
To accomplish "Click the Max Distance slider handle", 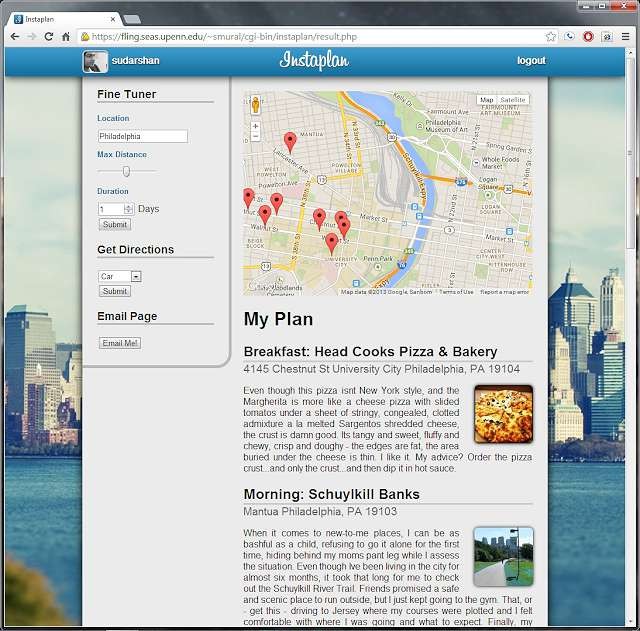I will tap(127, 171).
